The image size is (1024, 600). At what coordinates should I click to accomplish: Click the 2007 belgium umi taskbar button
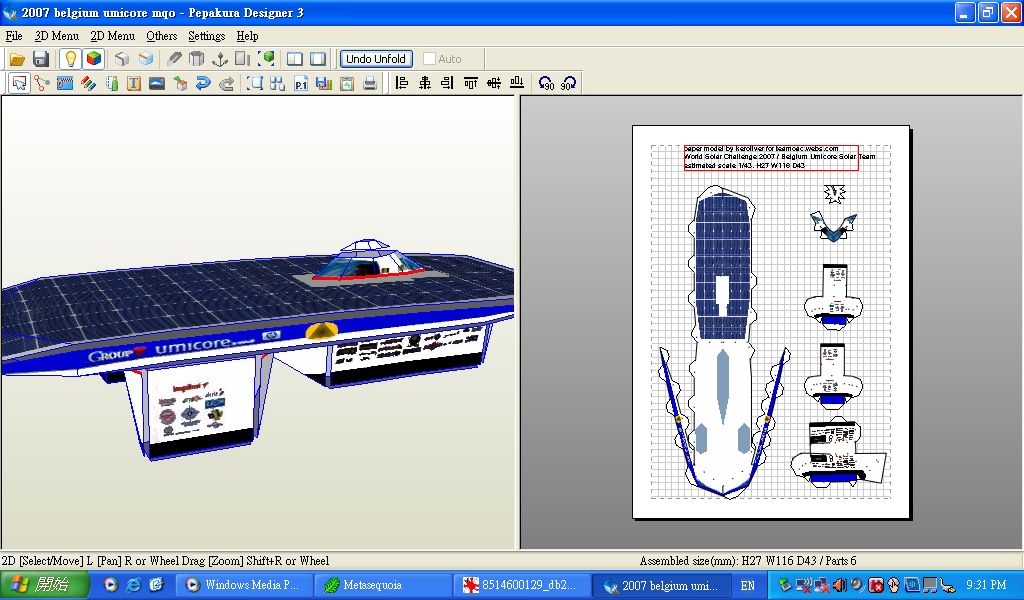[x=661, y=585]
